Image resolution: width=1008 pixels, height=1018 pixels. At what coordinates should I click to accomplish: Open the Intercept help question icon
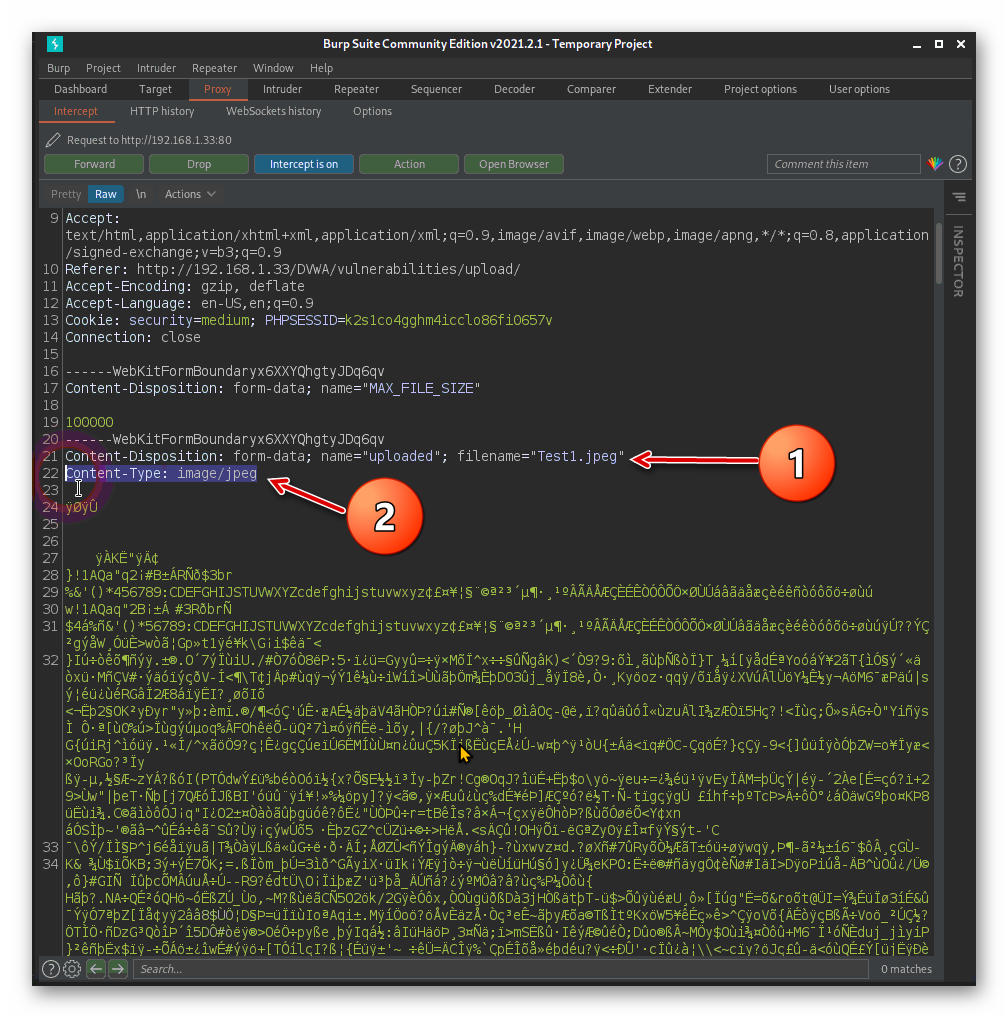click(958, 164)
